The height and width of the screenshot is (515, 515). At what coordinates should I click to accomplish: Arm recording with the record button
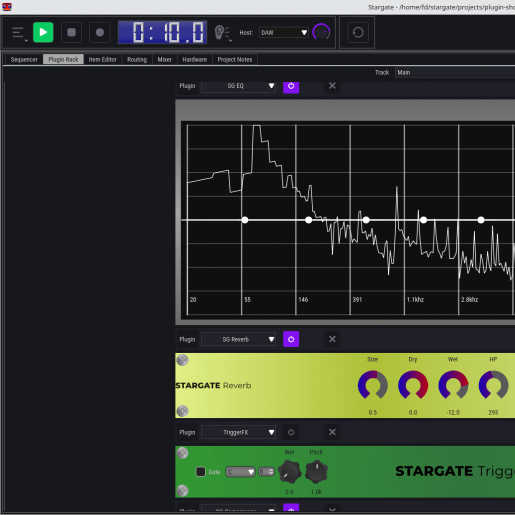coord(100,32)
